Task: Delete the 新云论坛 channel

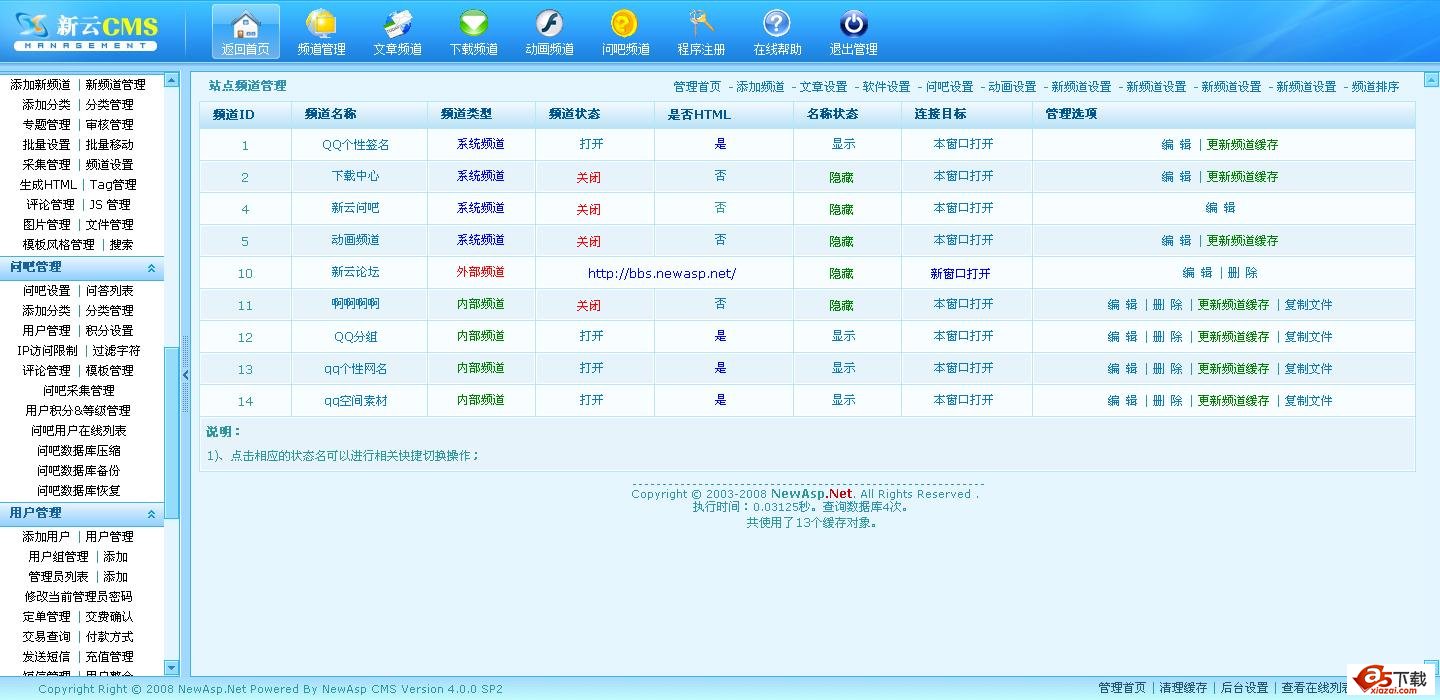Action: click(1243, 273)
